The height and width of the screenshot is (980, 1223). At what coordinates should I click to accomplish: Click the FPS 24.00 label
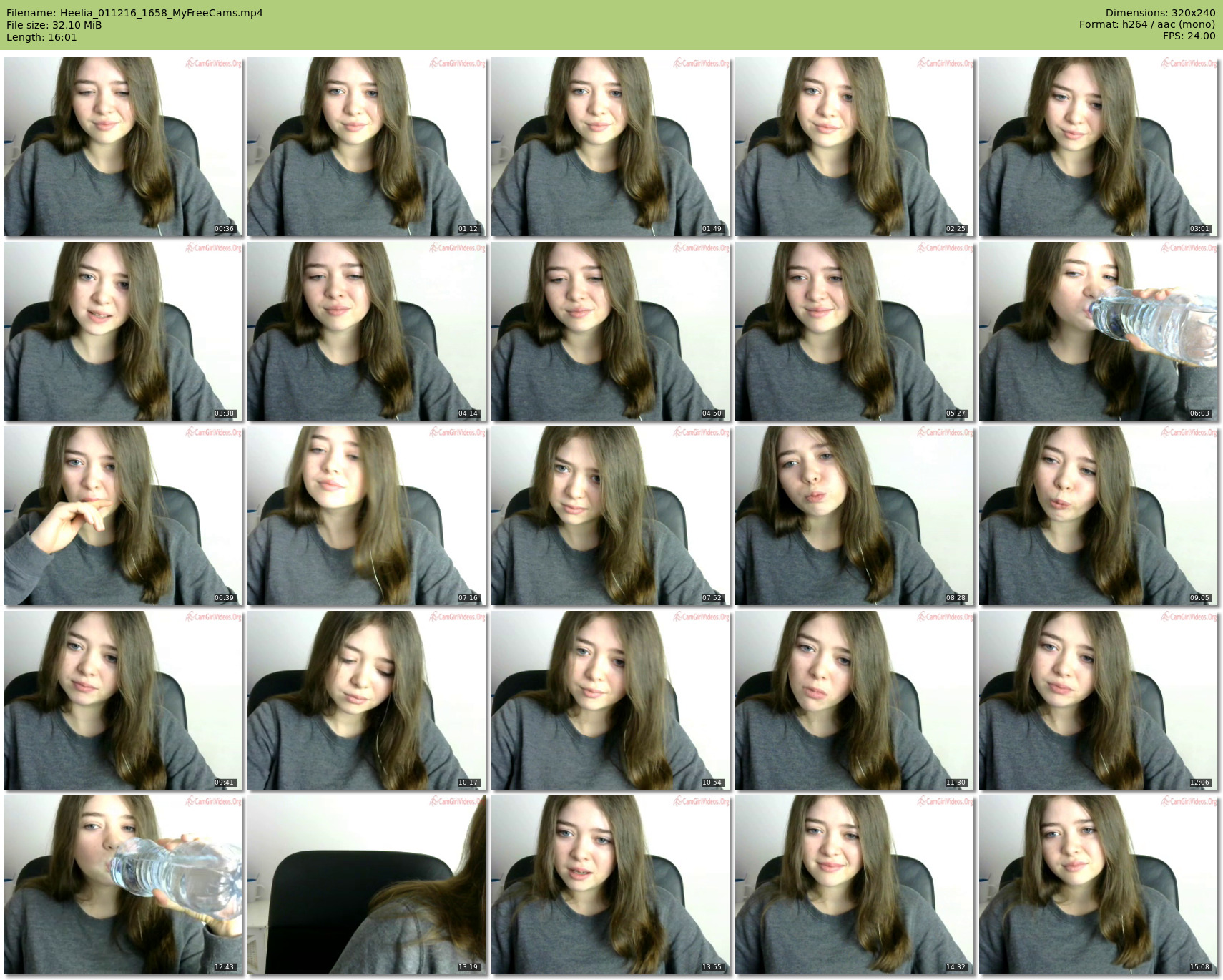[1189, 36]
